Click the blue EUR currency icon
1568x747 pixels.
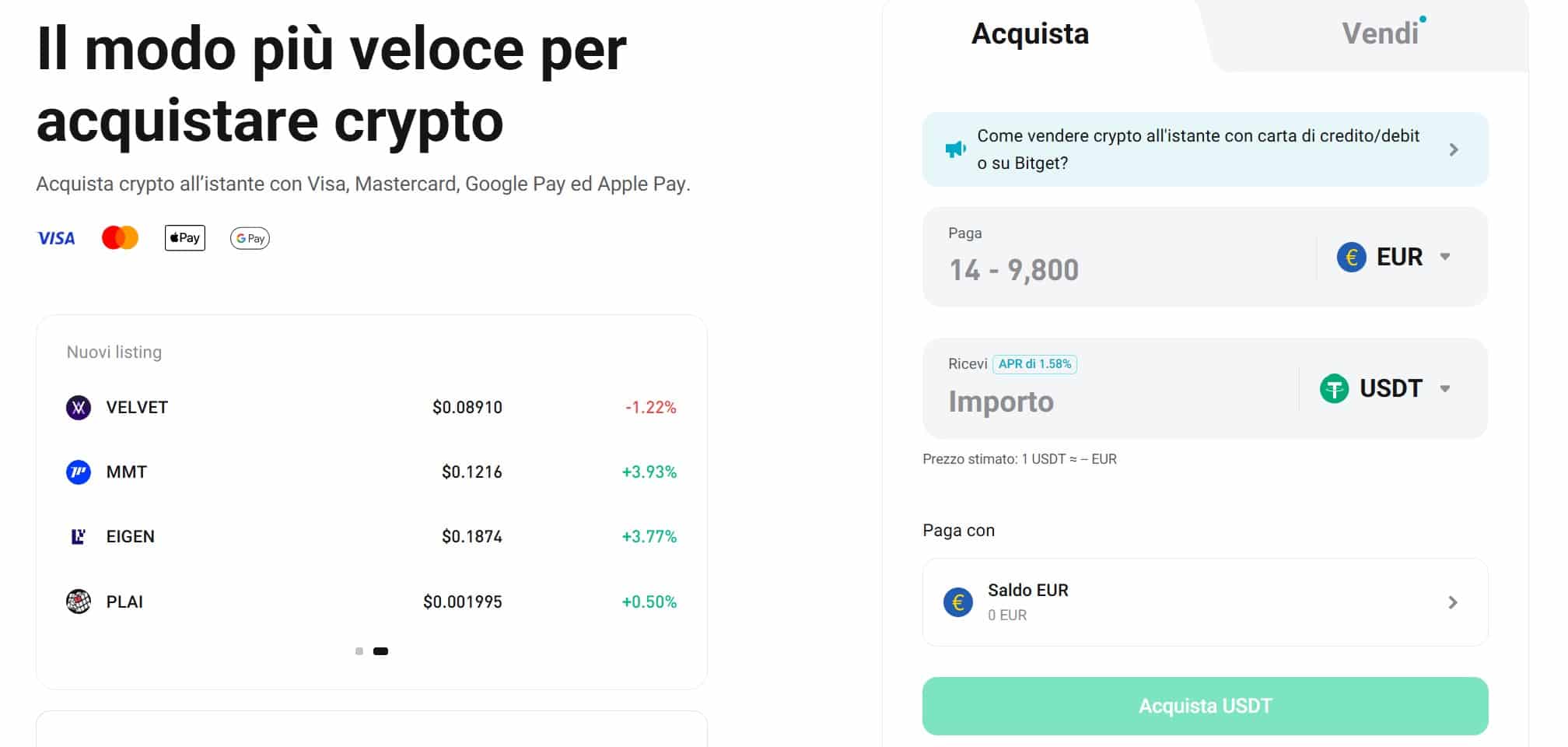(x=1351, y=257)
